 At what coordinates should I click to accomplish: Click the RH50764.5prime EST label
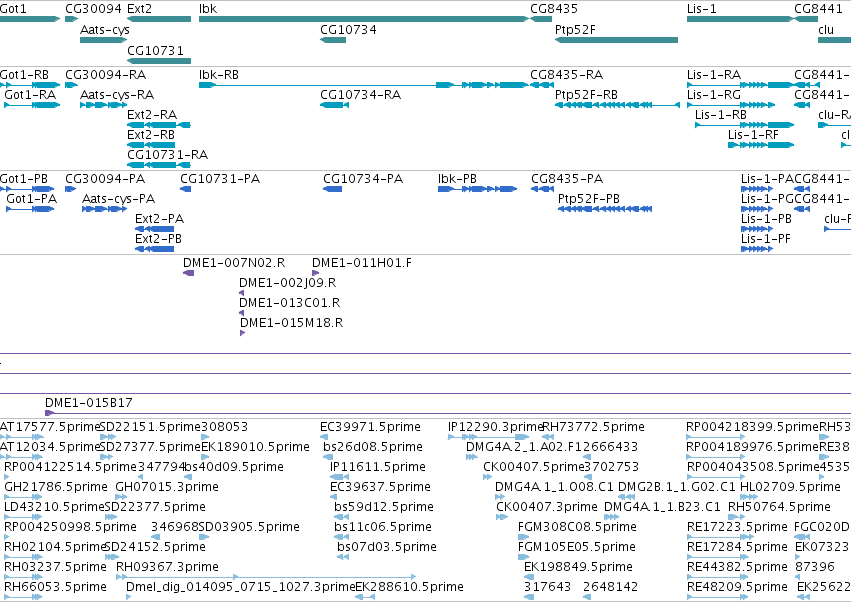click(x=779, y=506)
